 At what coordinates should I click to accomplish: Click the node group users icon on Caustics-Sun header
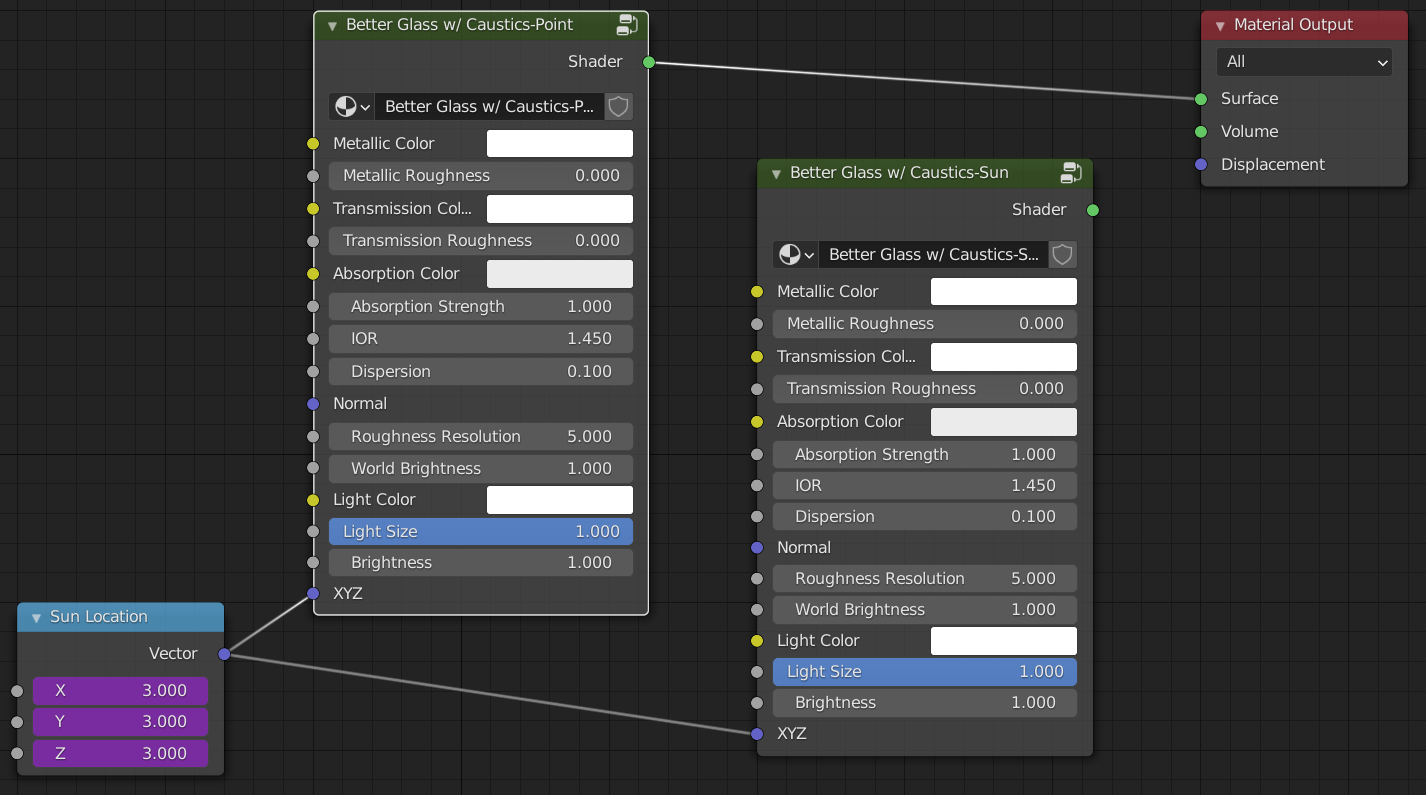pyautogui.click(x=1071, y=172)
